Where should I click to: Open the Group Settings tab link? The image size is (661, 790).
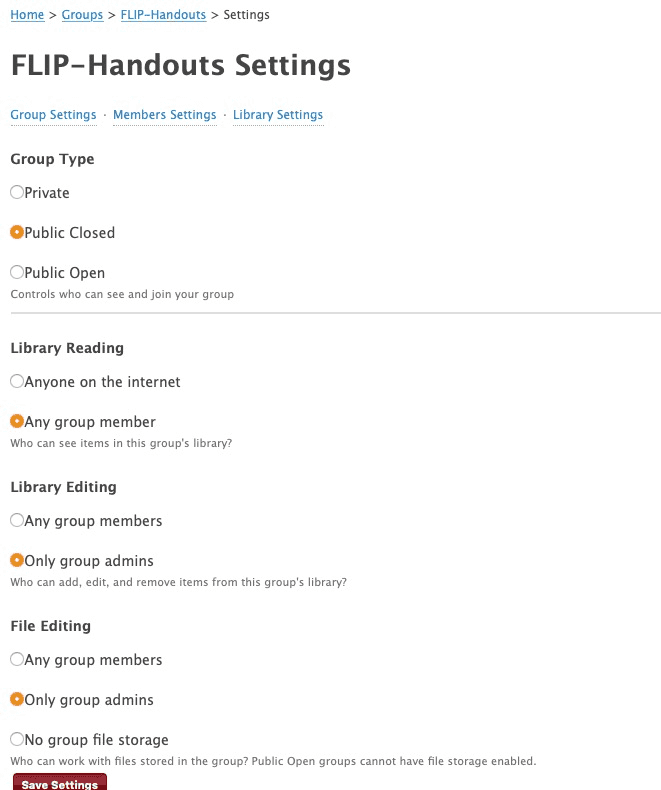click(53, 115)
